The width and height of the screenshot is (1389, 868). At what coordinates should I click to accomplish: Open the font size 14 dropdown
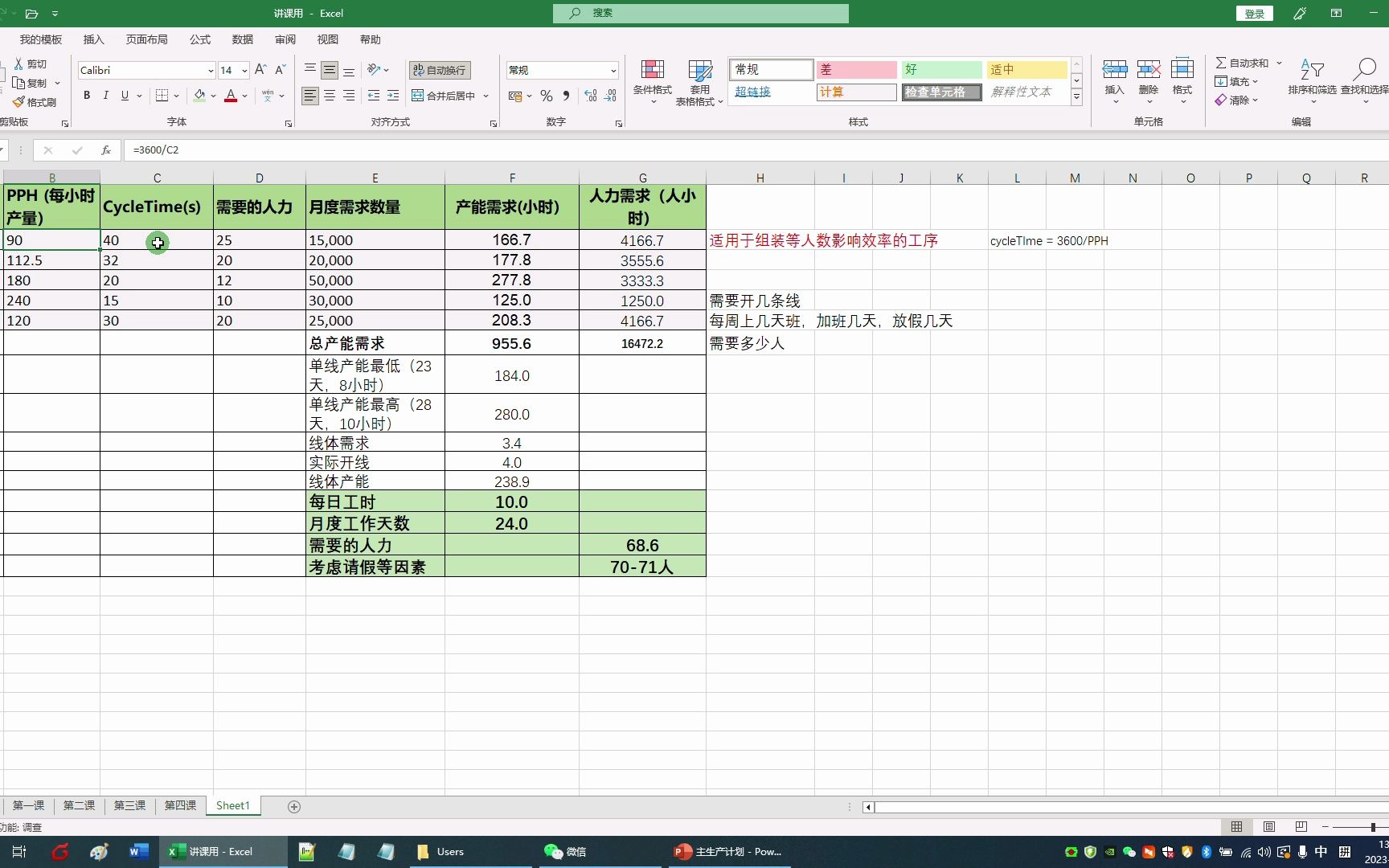tap(244, 71)
